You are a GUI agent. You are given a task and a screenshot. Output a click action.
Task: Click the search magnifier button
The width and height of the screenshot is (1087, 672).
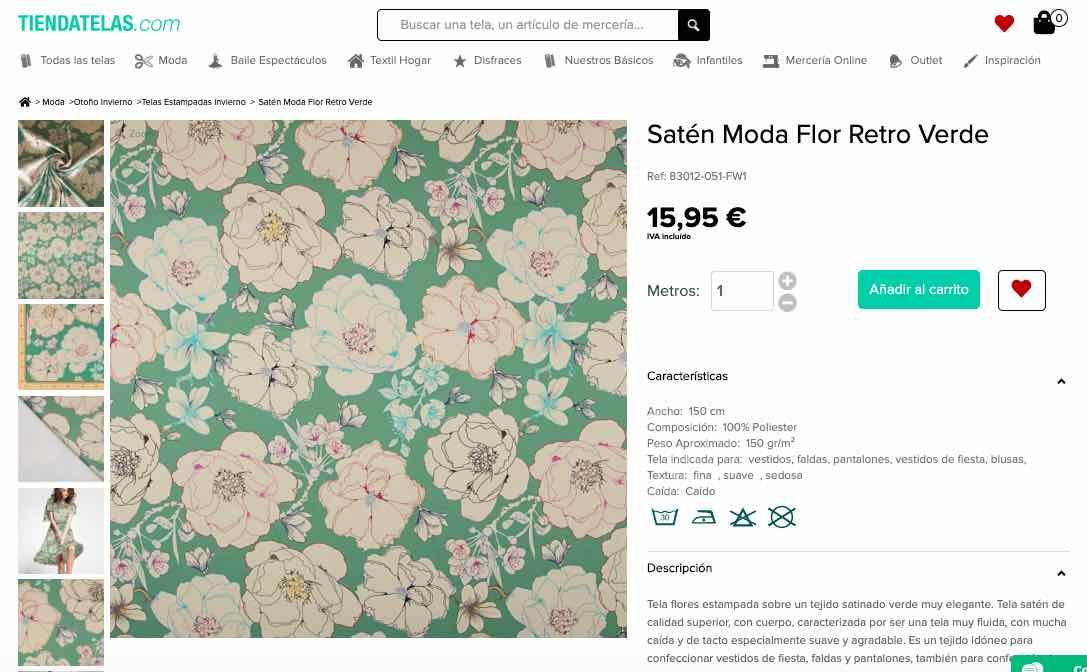(693, 25)
